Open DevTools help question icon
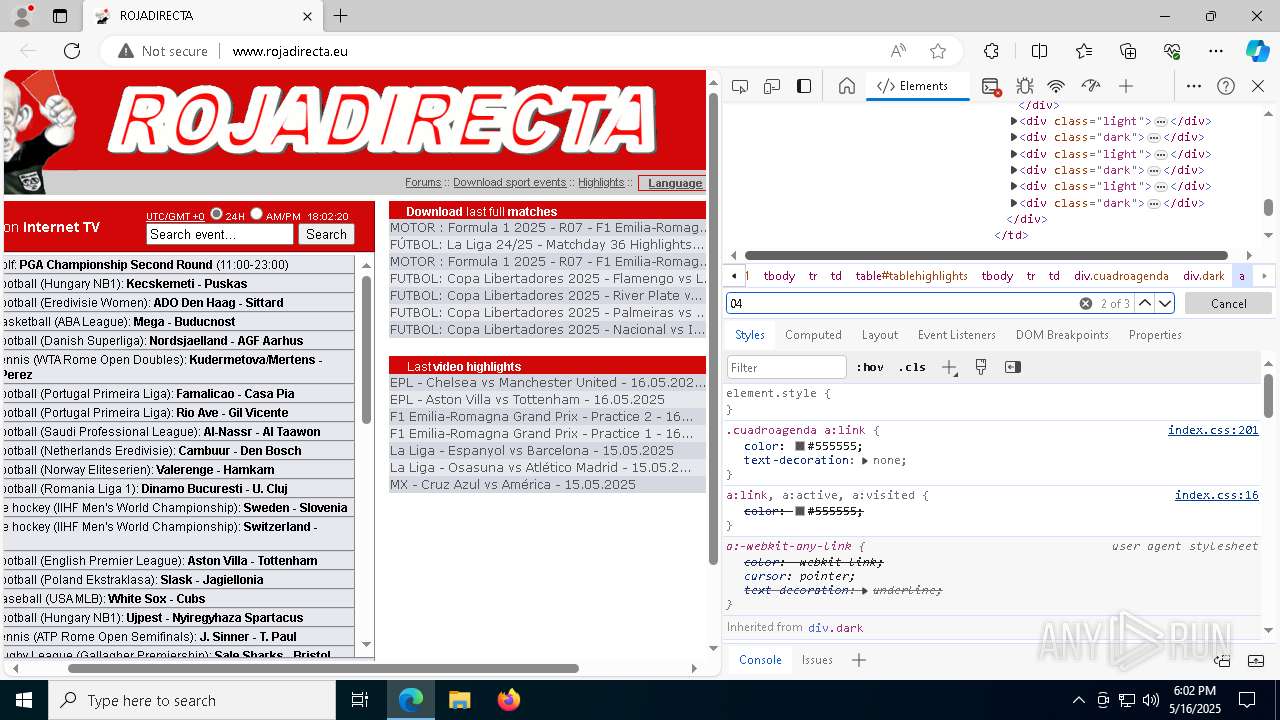The height and width of the screenshot is (720, 1280). 1226,86
